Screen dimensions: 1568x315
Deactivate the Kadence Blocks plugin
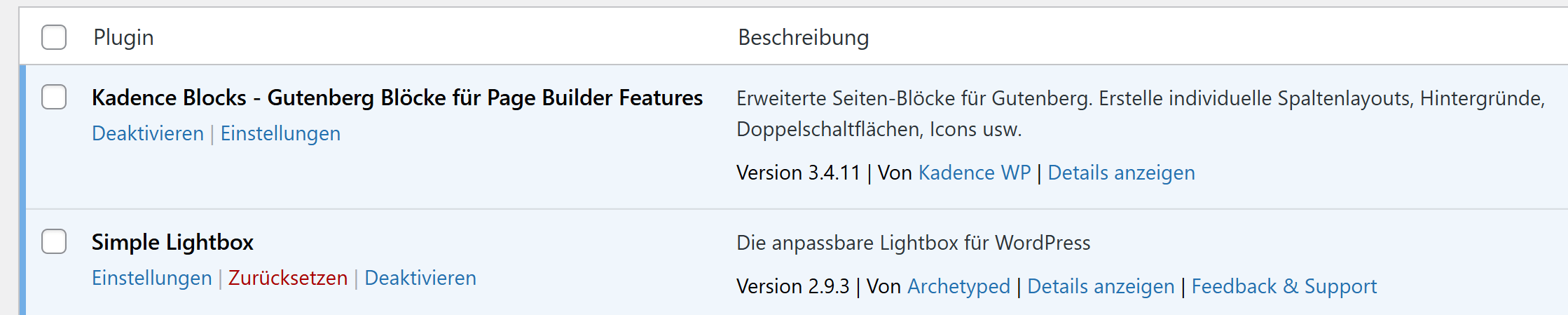click(x=148, y=133)
